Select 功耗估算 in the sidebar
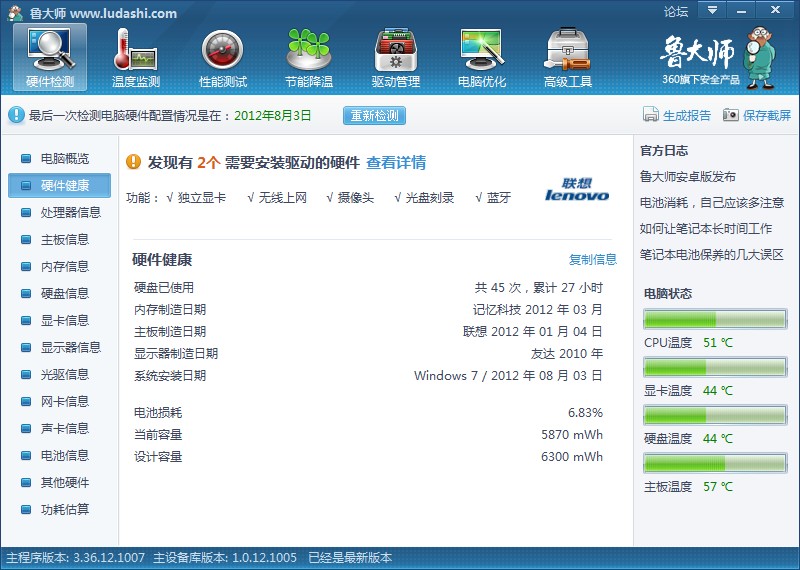The width and height of the screenshot is (800, 570). coord(60,509)
